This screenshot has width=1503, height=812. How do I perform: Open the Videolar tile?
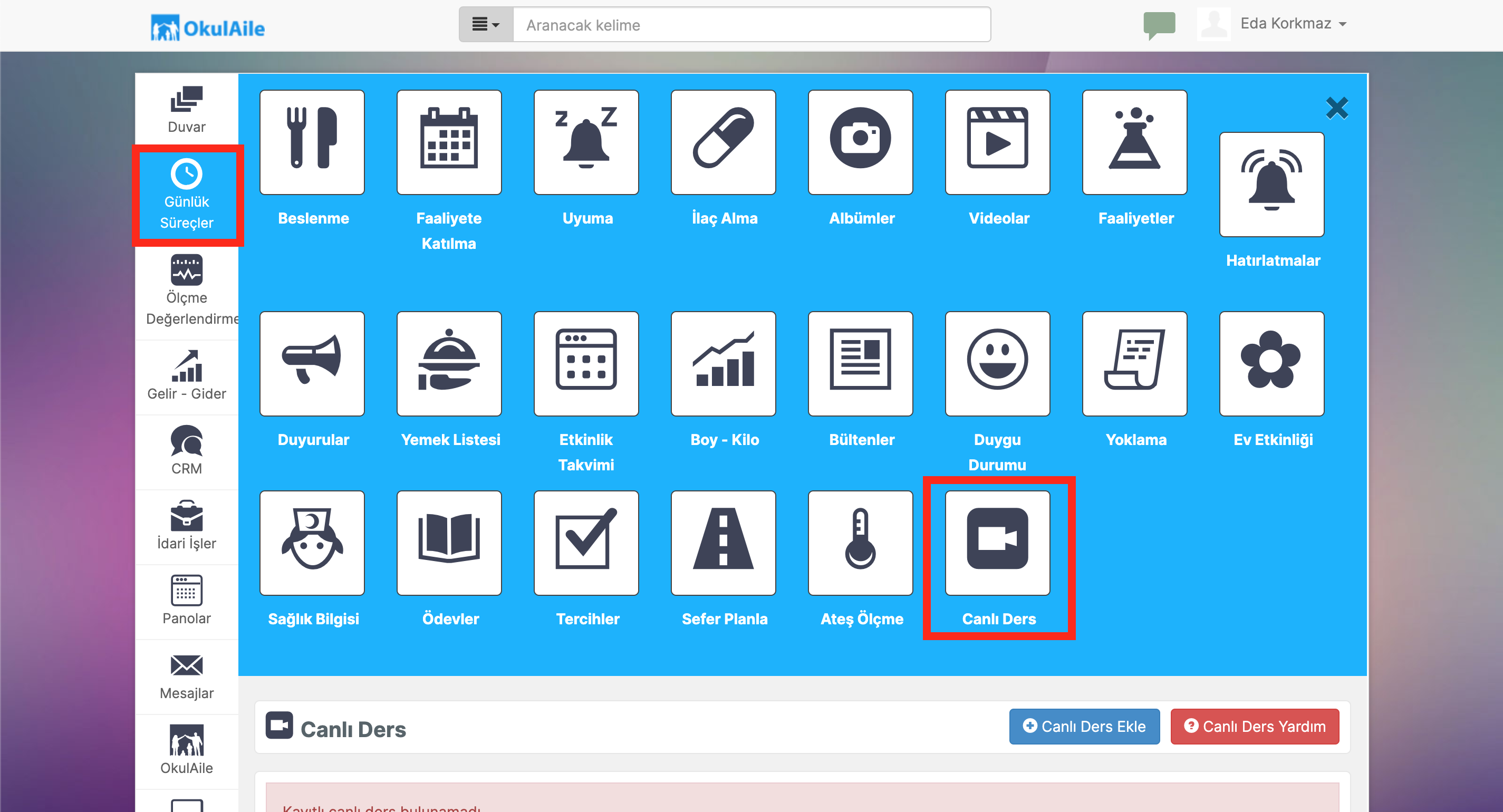tap(997, 142)
